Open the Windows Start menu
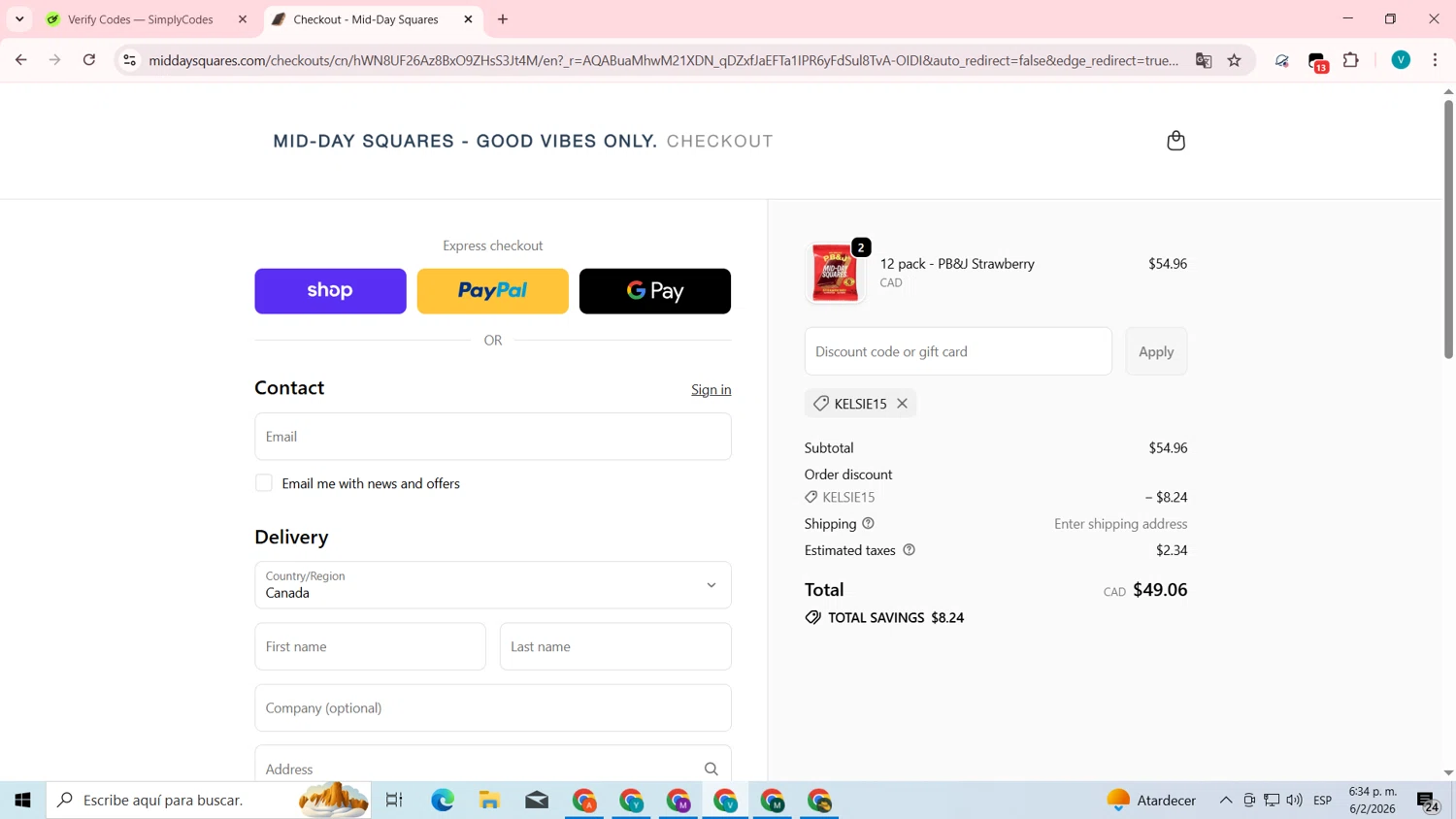This screenshot has height=819, width=1456. coord(22,800)
